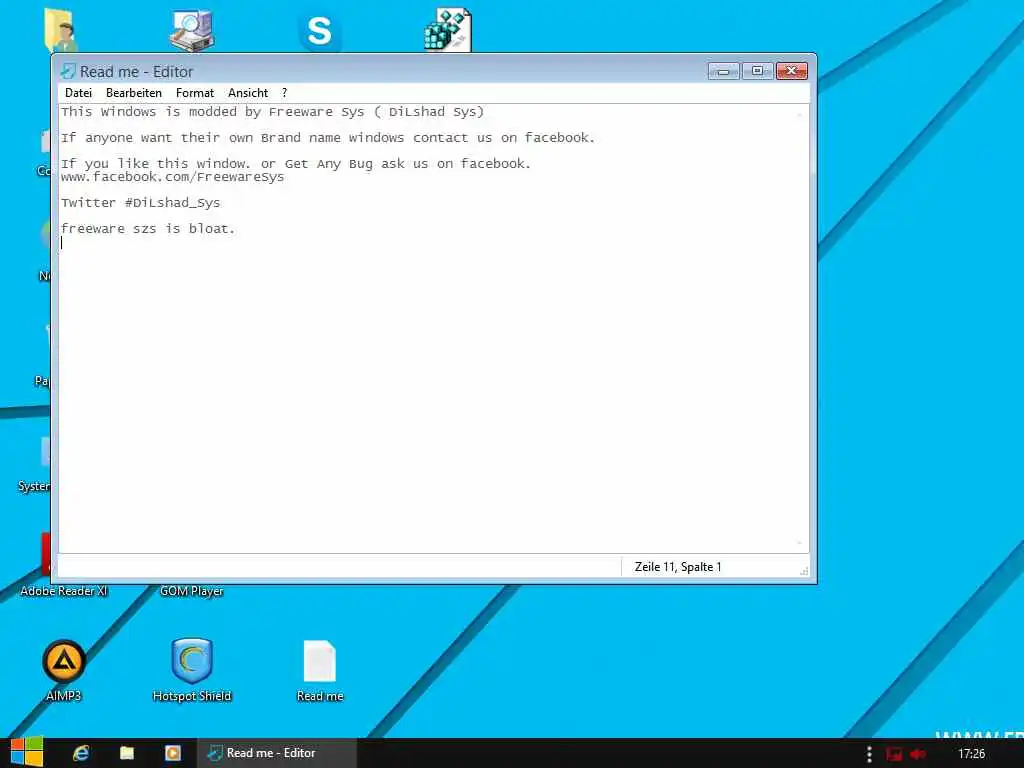Click the 'Zeile 11, Spalte 1' status entry
The image size is (1024, 768).
[x=678, y=567]
